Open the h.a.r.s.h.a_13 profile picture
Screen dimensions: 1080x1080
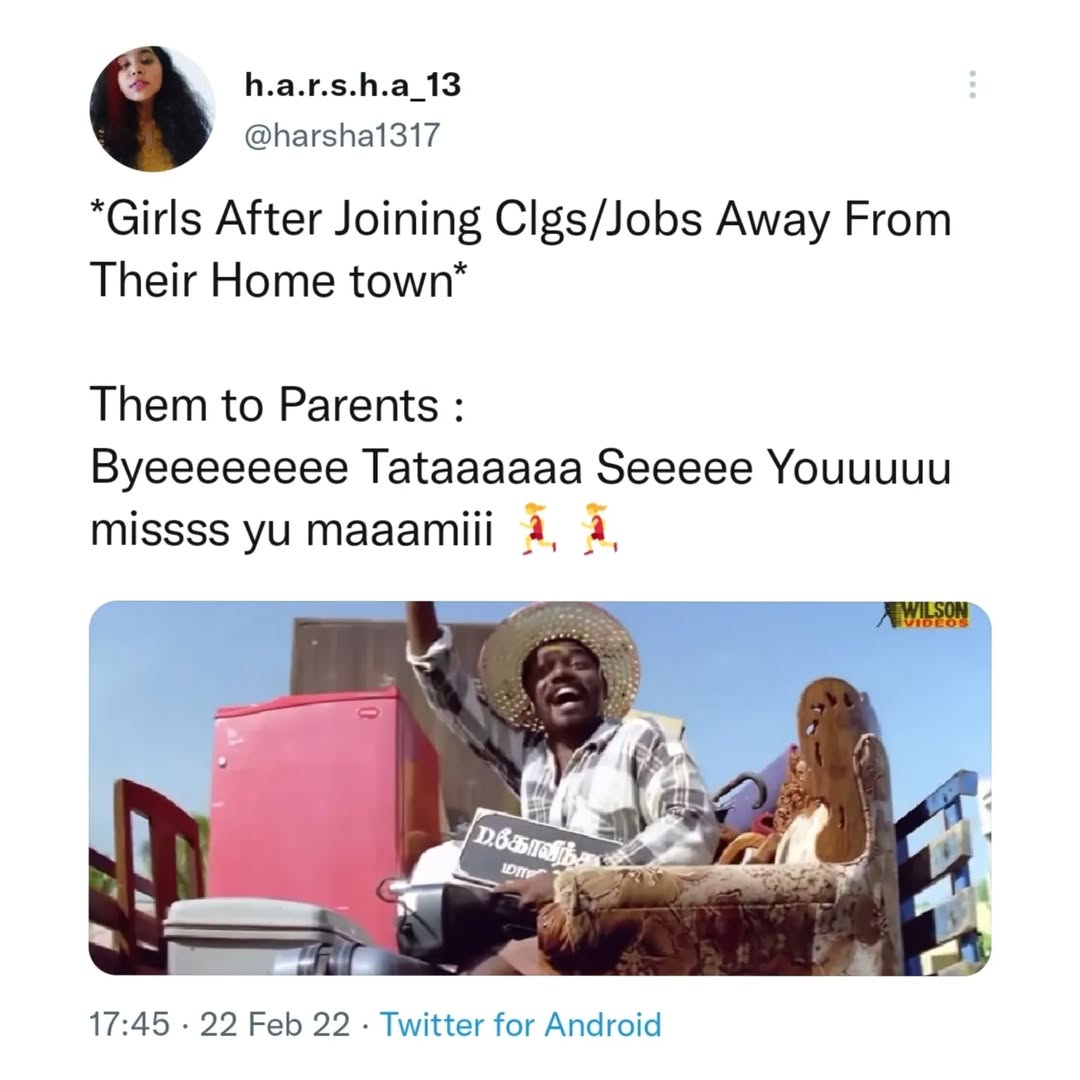tap(152, 108)
